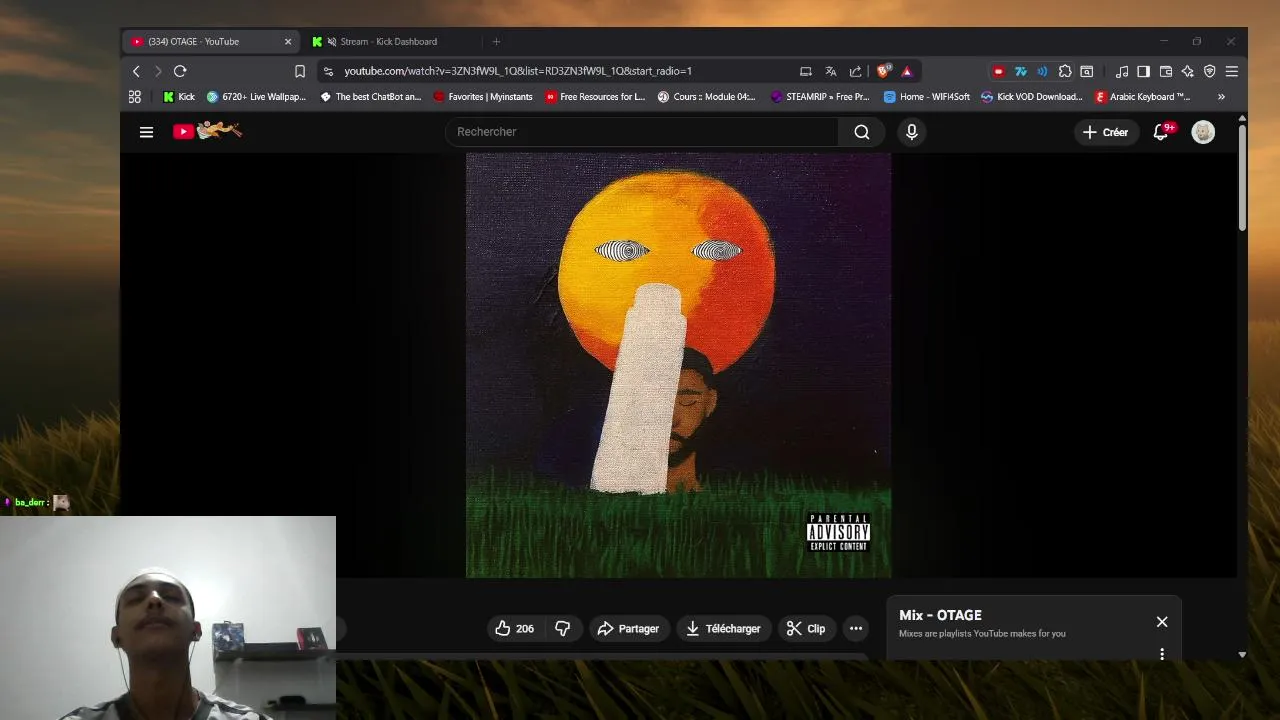Open site settings icon in address bar
The image size is (1280, 720).
click(x=328, y=71)
